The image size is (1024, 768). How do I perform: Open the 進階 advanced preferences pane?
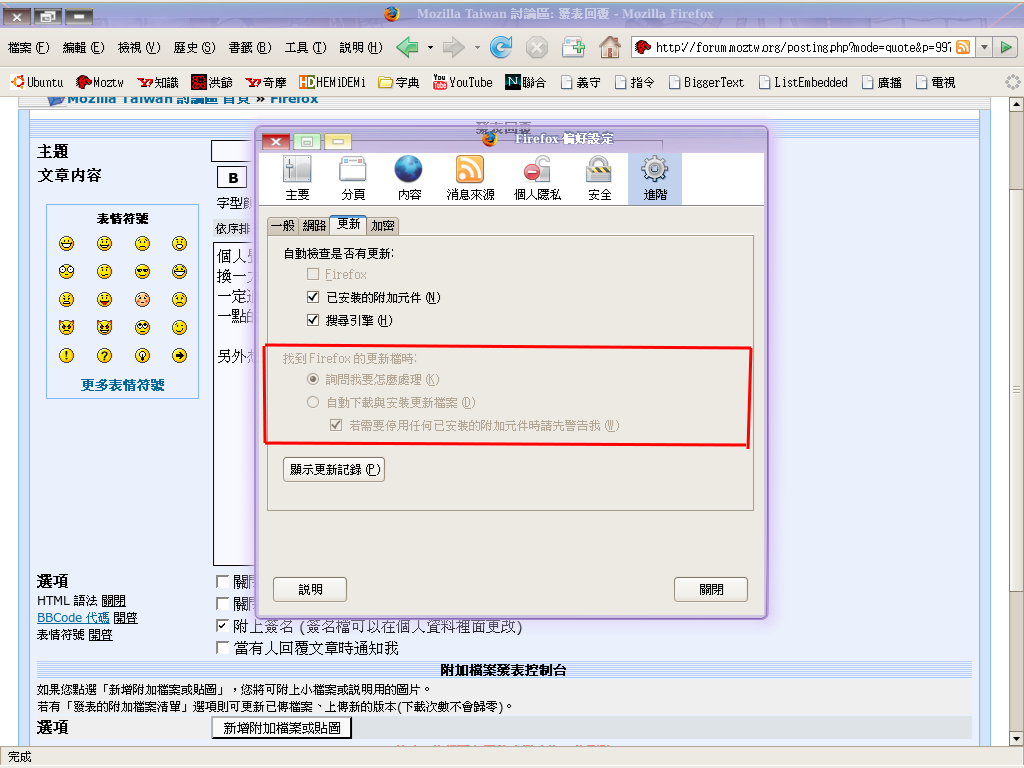point(655,178)
